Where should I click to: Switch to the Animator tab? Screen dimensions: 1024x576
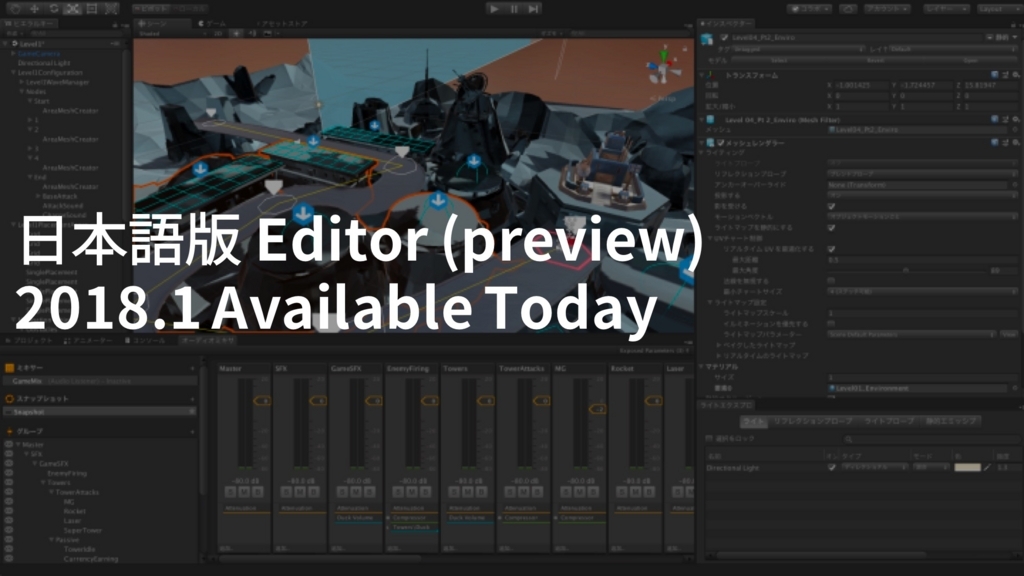point(88,341)
